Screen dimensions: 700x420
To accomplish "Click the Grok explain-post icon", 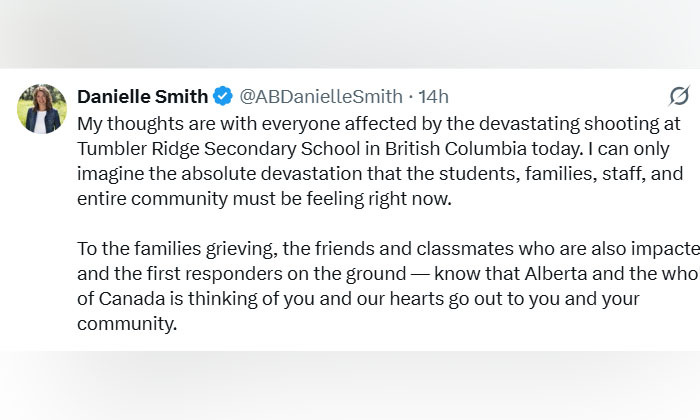I will point(678,96).
